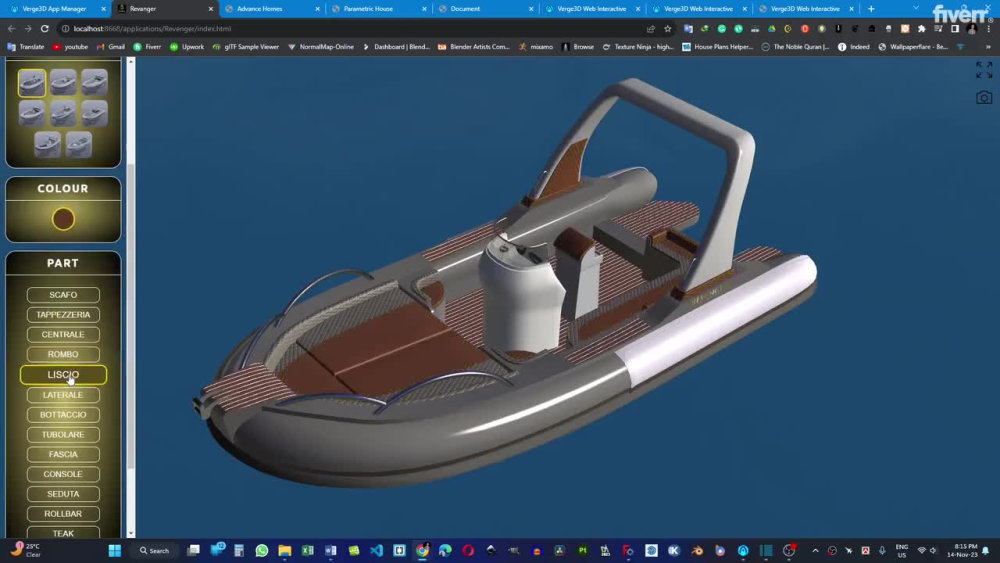Open the clock and date panel
Image resolution: width=1000 pixels, height=563 pixels.
tap(963, 550)
